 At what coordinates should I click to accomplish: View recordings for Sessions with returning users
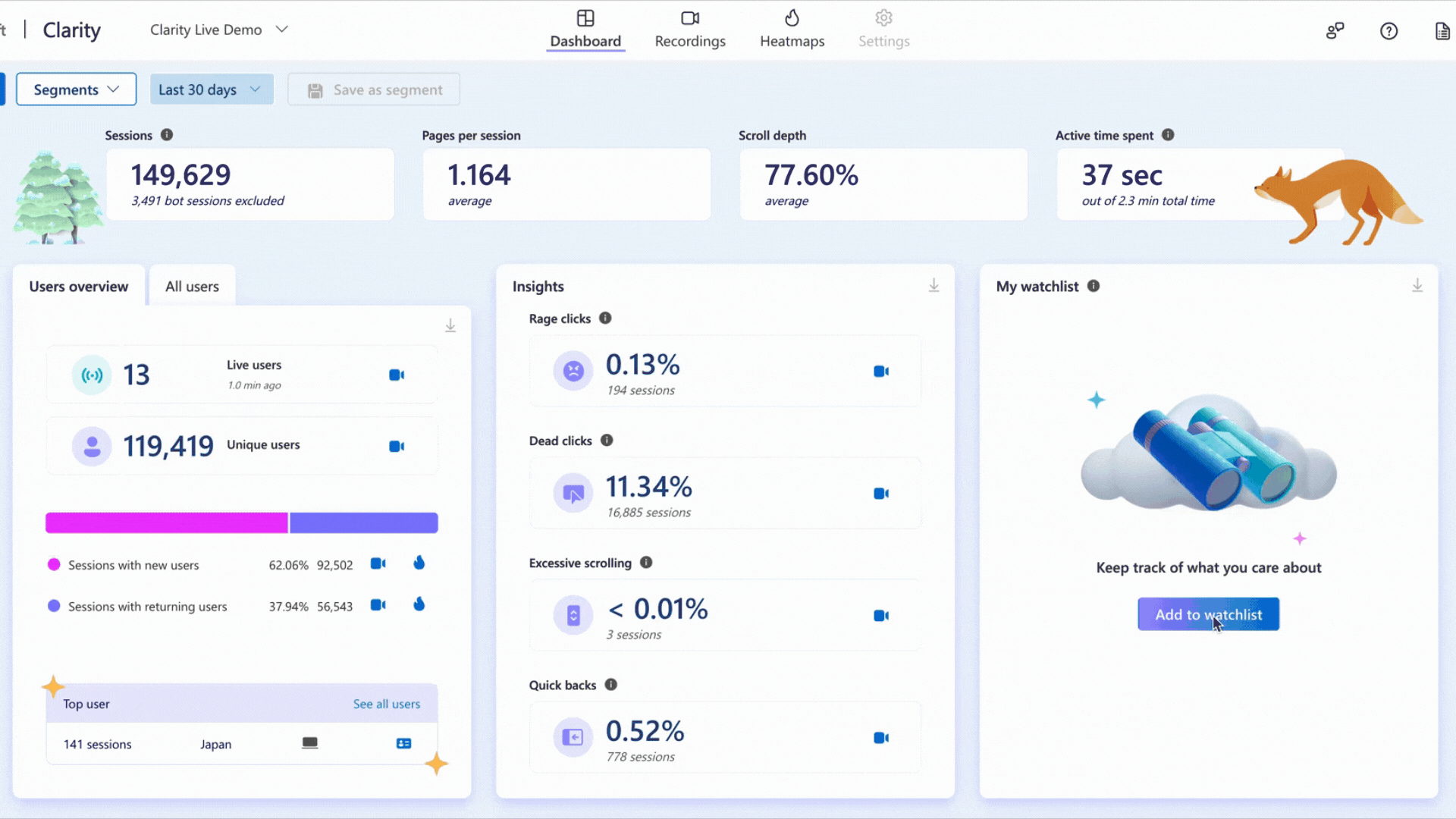point(378,604)
